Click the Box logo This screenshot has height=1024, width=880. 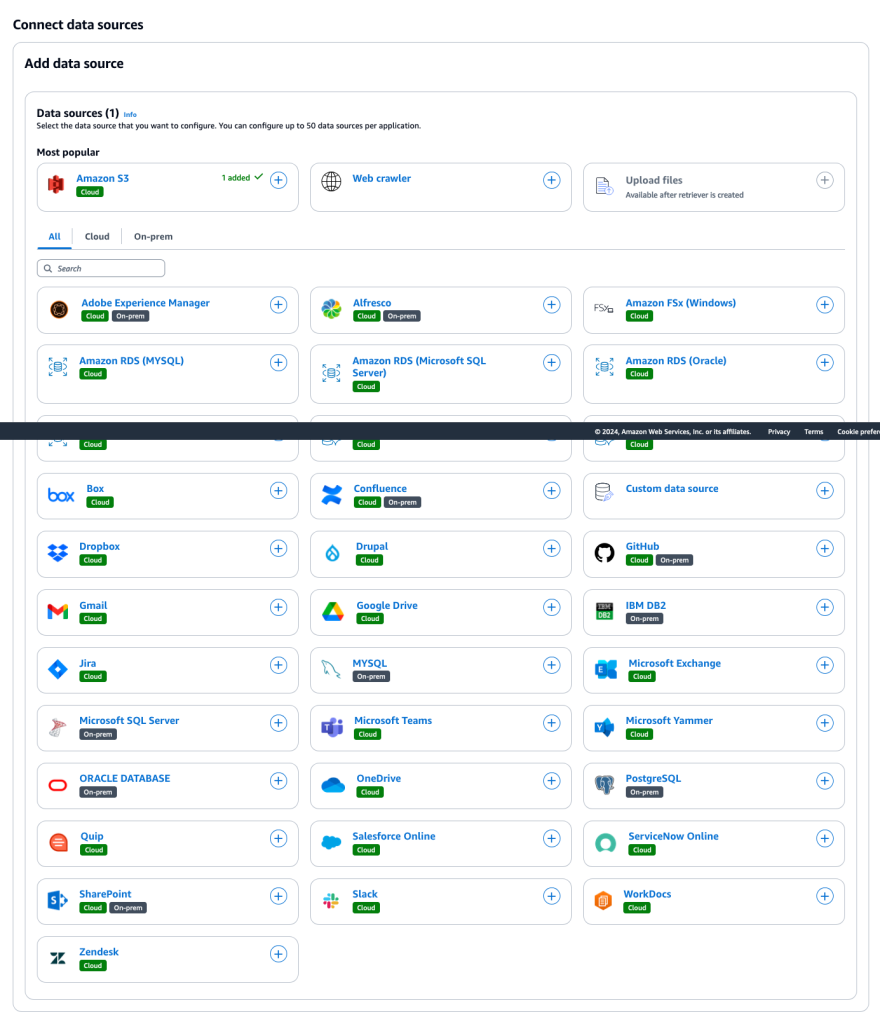point(61,495)
